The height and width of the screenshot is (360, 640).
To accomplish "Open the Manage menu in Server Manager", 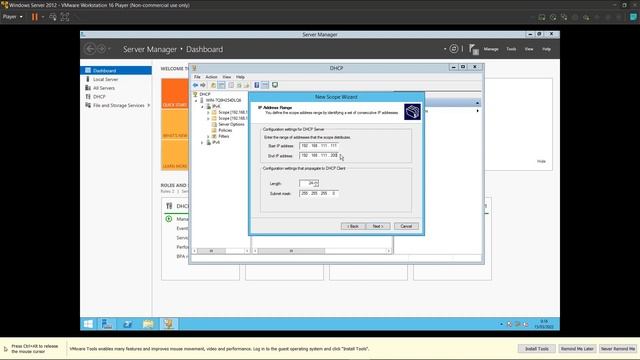I will pyautogui.click(x=491, y=49).
